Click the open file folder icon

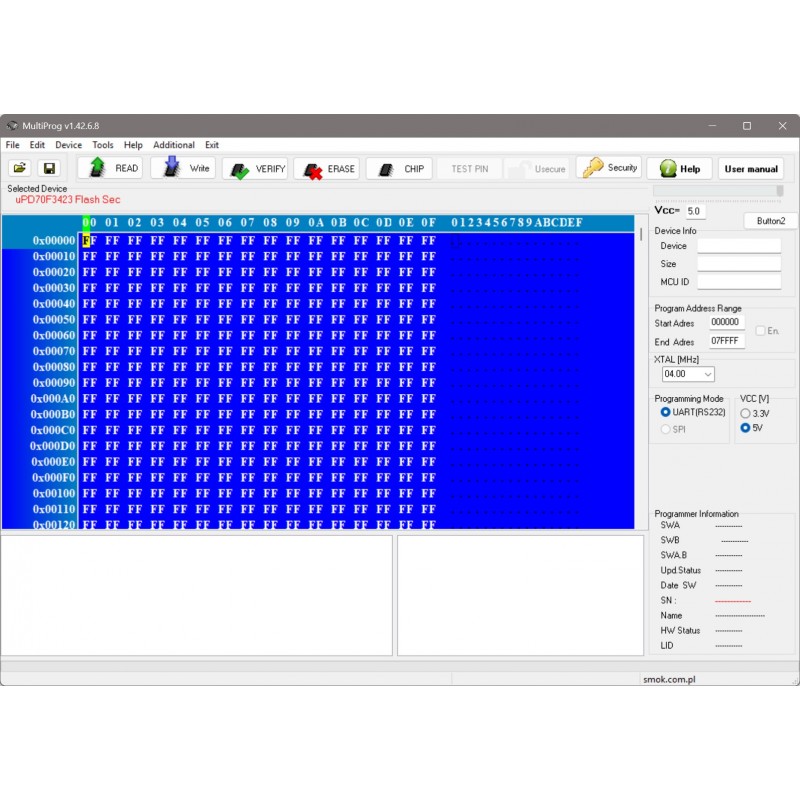coord(20,169)
